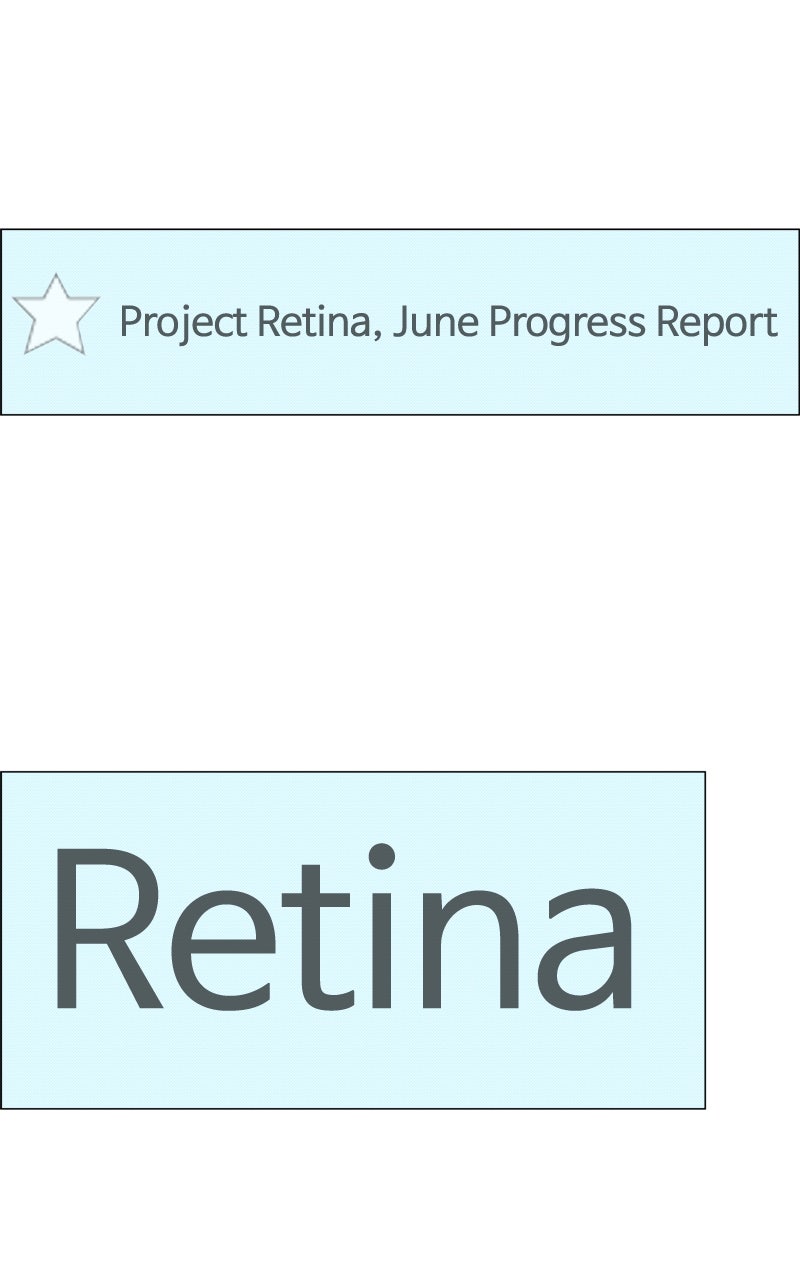Select the large "Retina" text
Viewport: 800px width, 1280px height.
click(x=342, y=930)
